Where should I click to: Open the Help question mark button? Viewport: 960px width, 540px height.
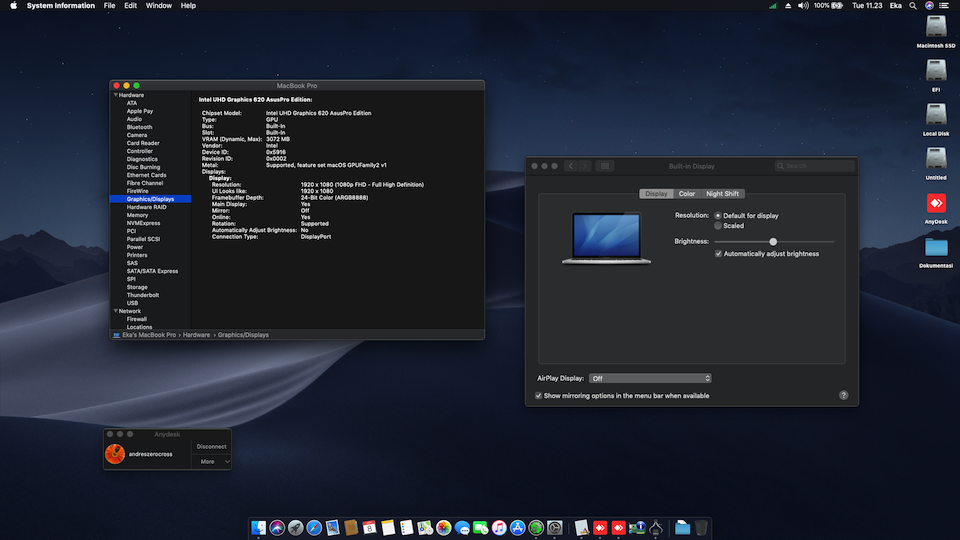click(843, 396)
